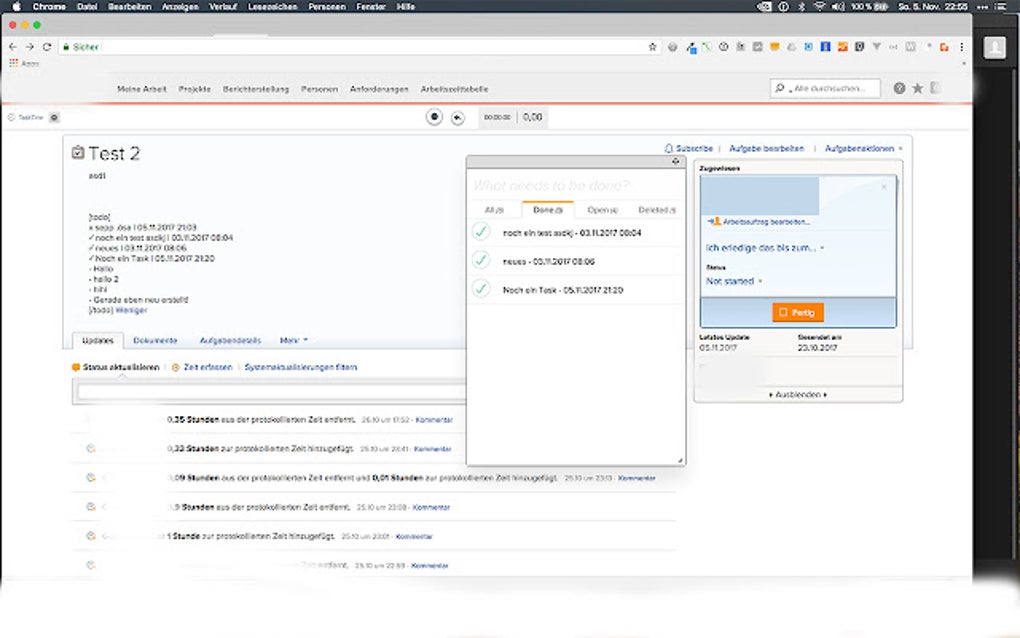Uncheck the 'Noch ein Task' todo
This screenshot has width=1020, height=638.
click(481, 289)
